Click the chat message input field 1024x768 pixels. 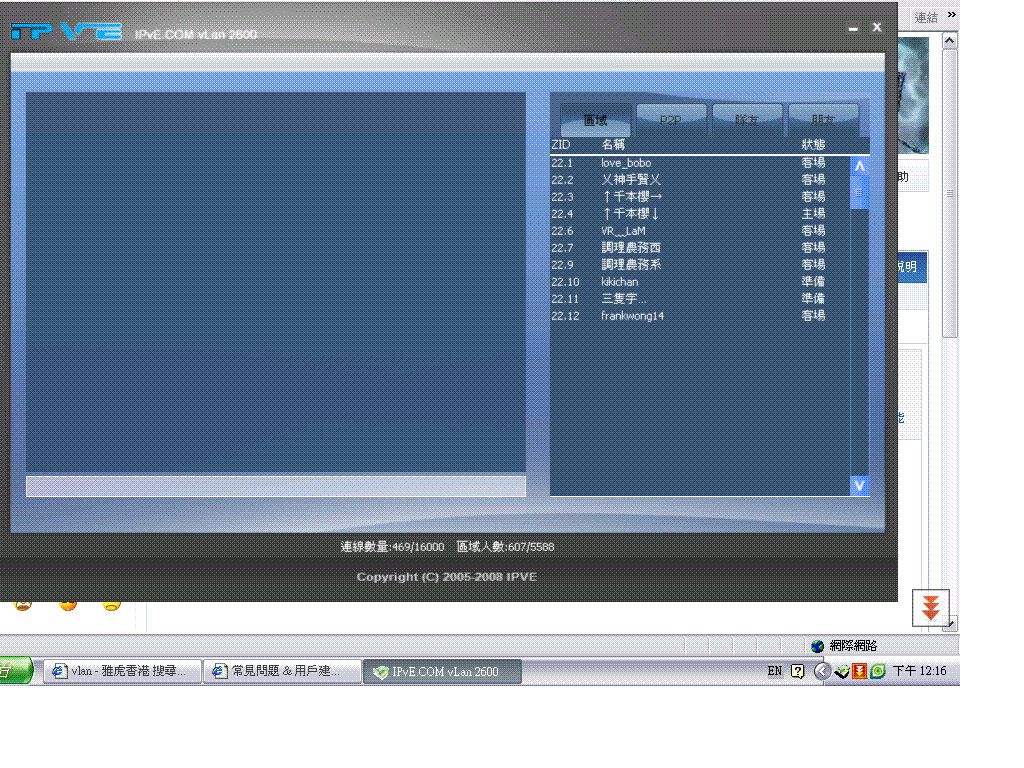(x=276, y=486)
